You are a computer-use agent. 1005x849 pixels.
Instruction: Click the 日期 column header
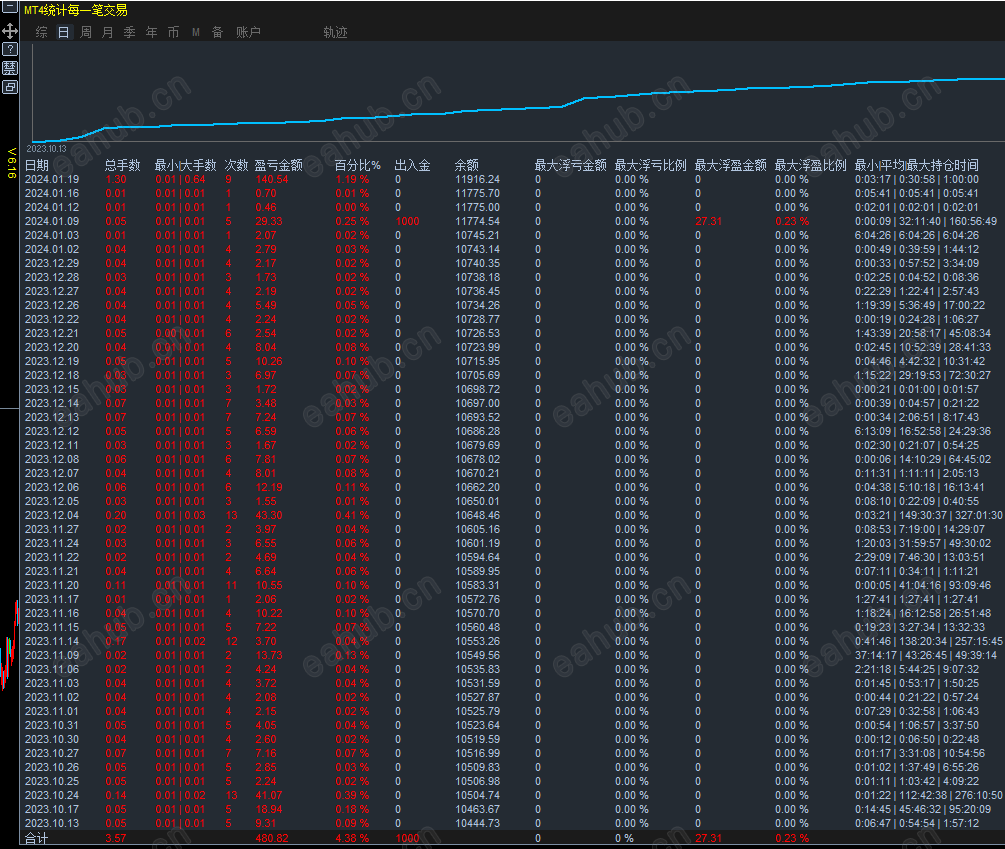pos(37,165)
